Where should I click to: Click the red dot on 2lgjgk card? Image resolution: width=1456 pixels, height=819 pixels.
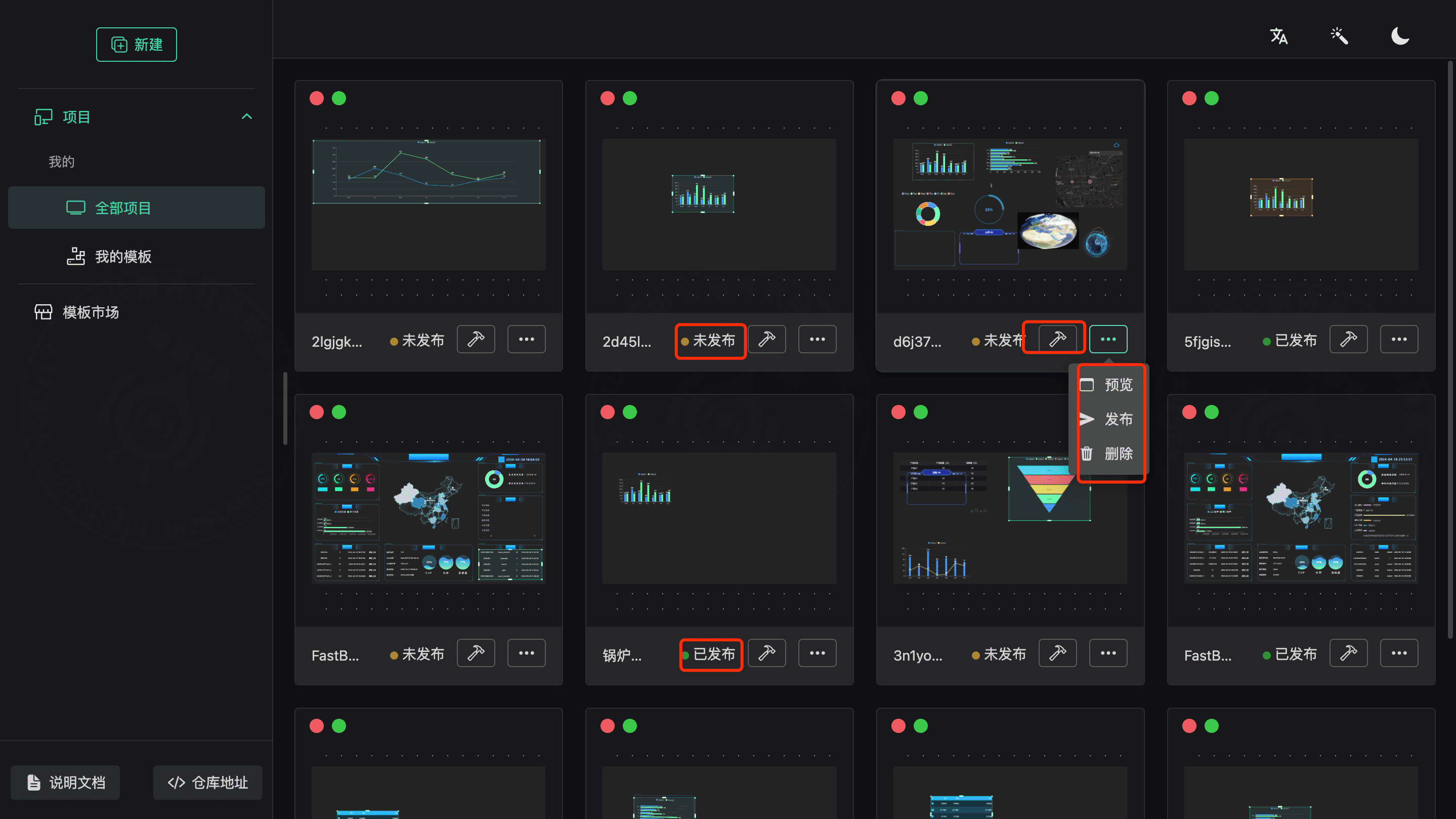317,98
